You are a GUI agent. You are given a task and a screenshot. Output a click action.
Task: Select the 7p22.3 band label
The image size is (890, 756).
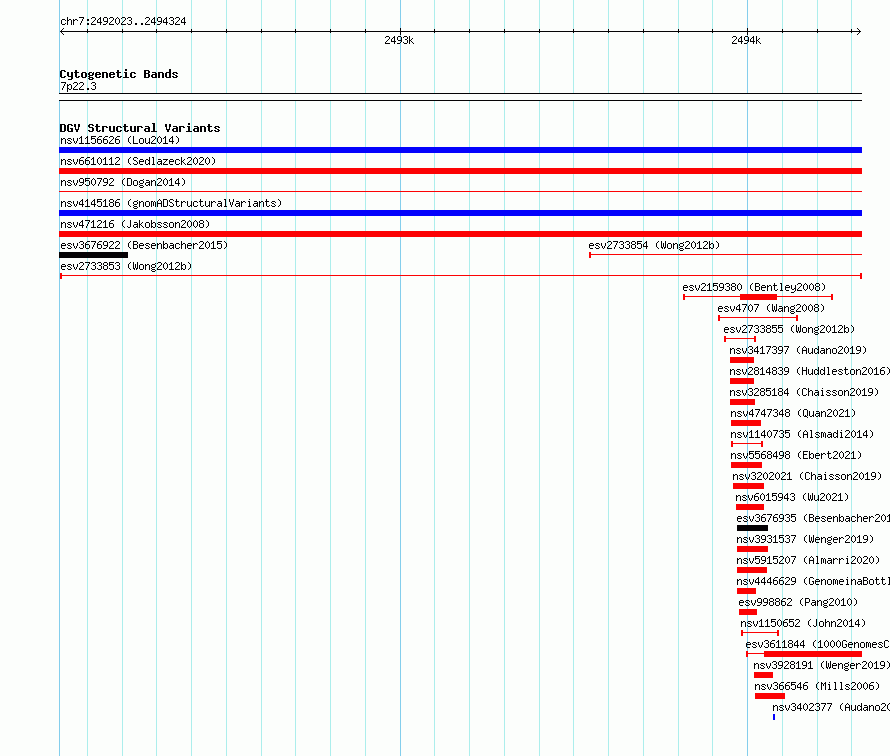[78, 86]
